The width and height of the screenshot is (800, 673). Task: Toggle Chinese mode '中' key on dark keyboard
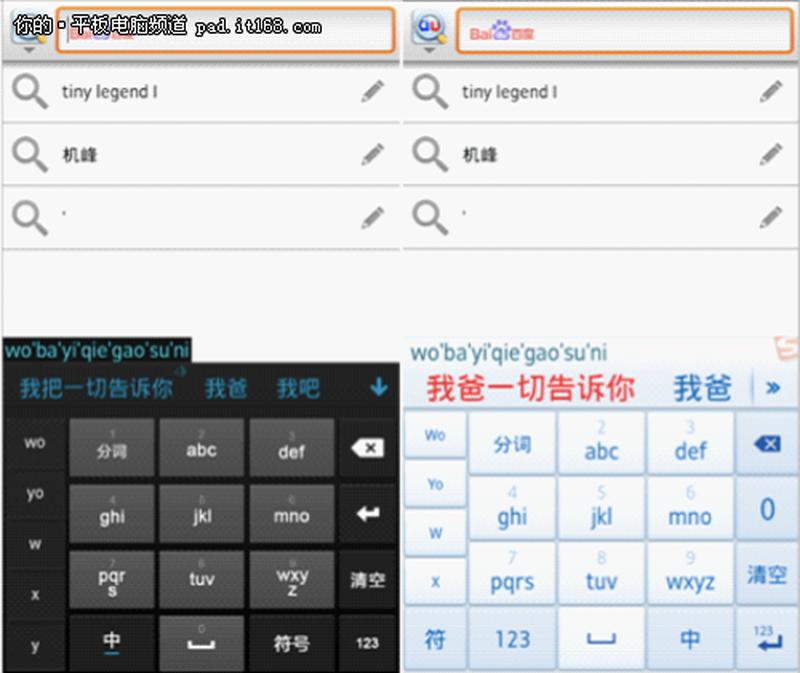click(x=112, y=643)
